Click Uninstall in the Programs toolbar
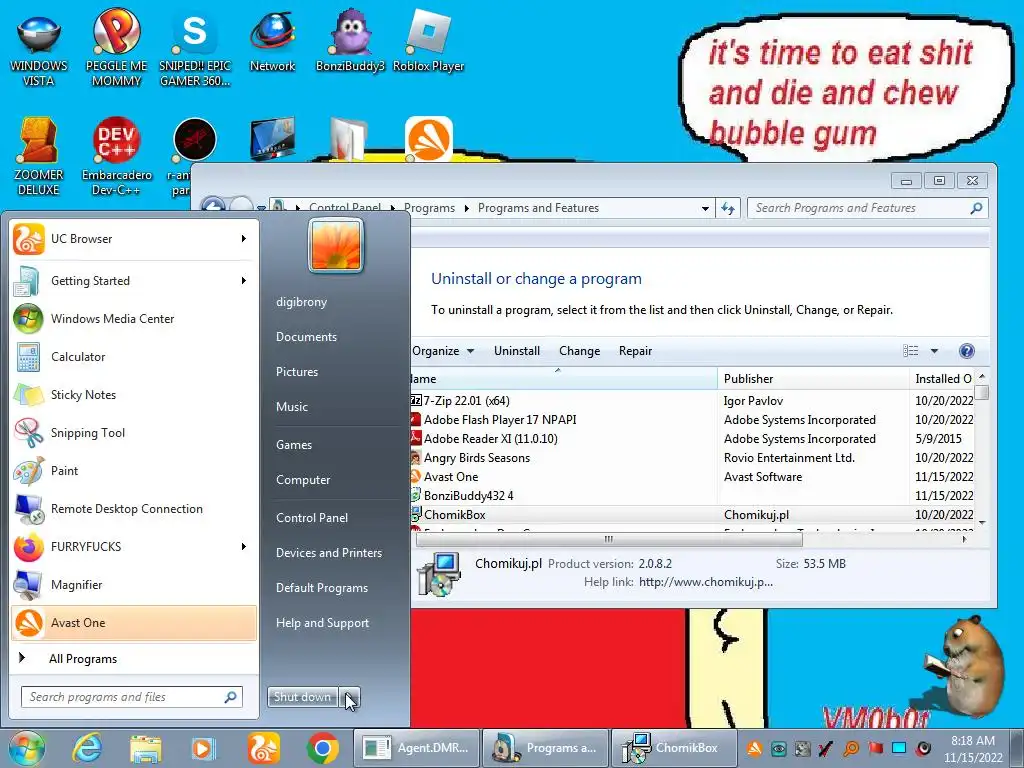1024x768 pixels. [517, 351]
